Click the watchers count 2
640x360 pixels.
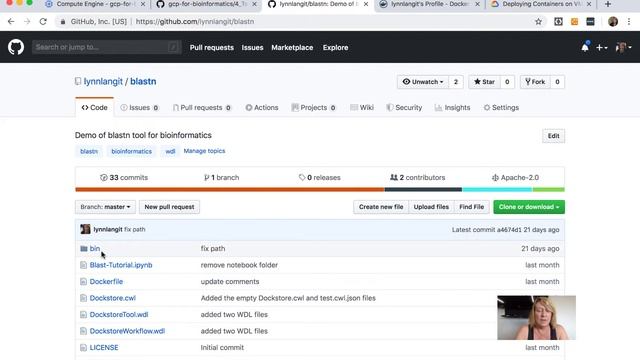click(456, 82)
